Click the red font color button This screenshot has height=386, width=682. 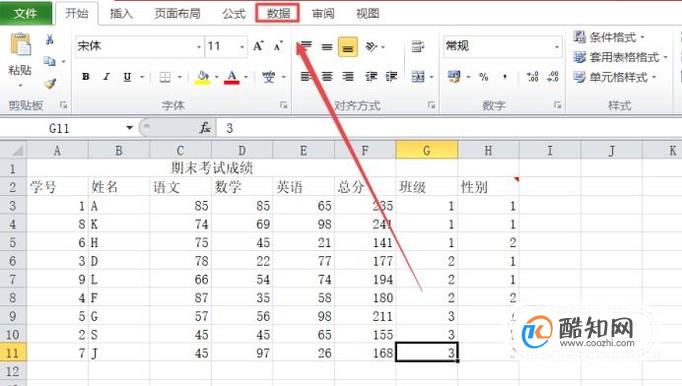tap(232, 77)
